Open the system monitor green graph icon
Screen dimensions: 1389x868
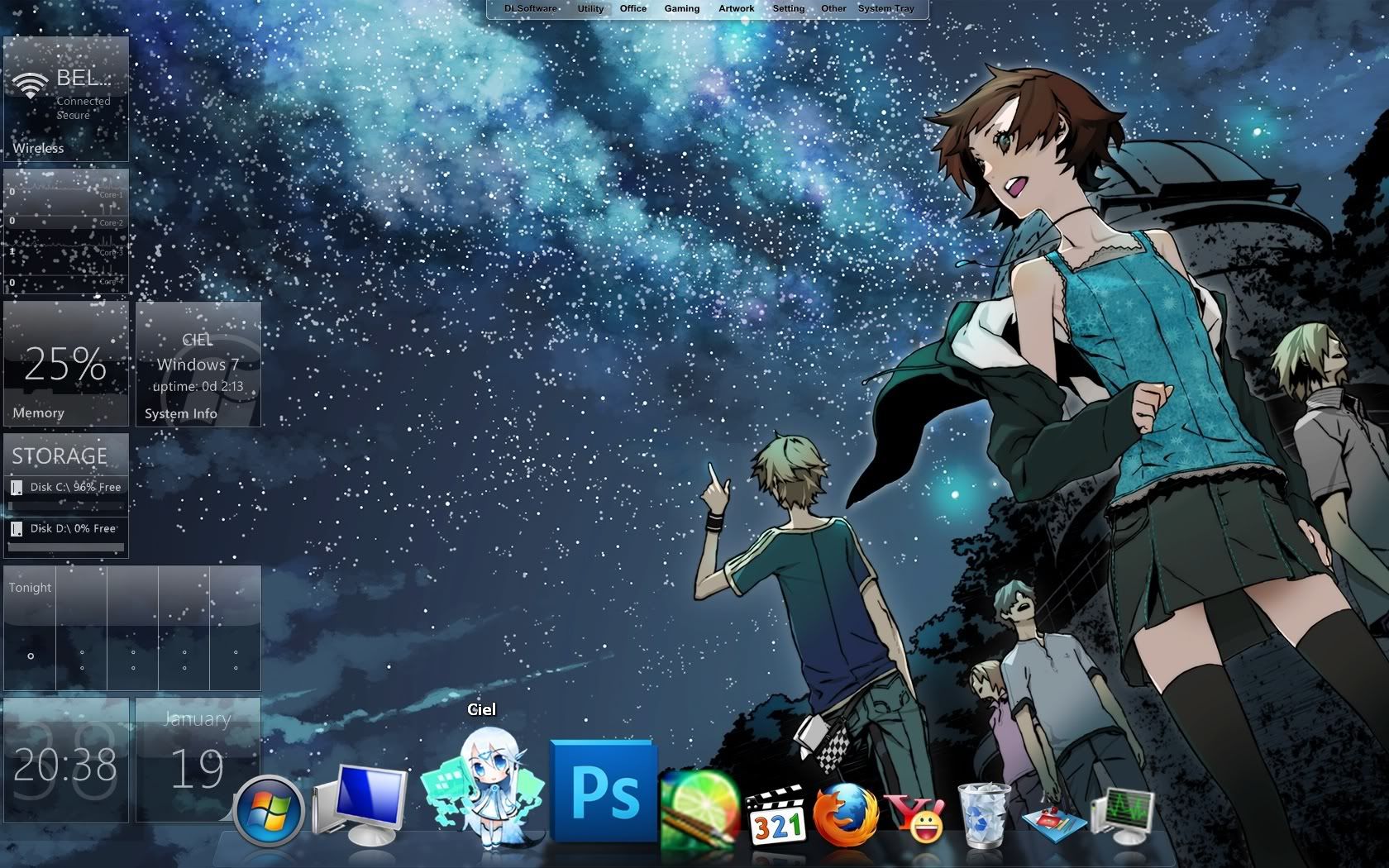(x=1123, y=814)
